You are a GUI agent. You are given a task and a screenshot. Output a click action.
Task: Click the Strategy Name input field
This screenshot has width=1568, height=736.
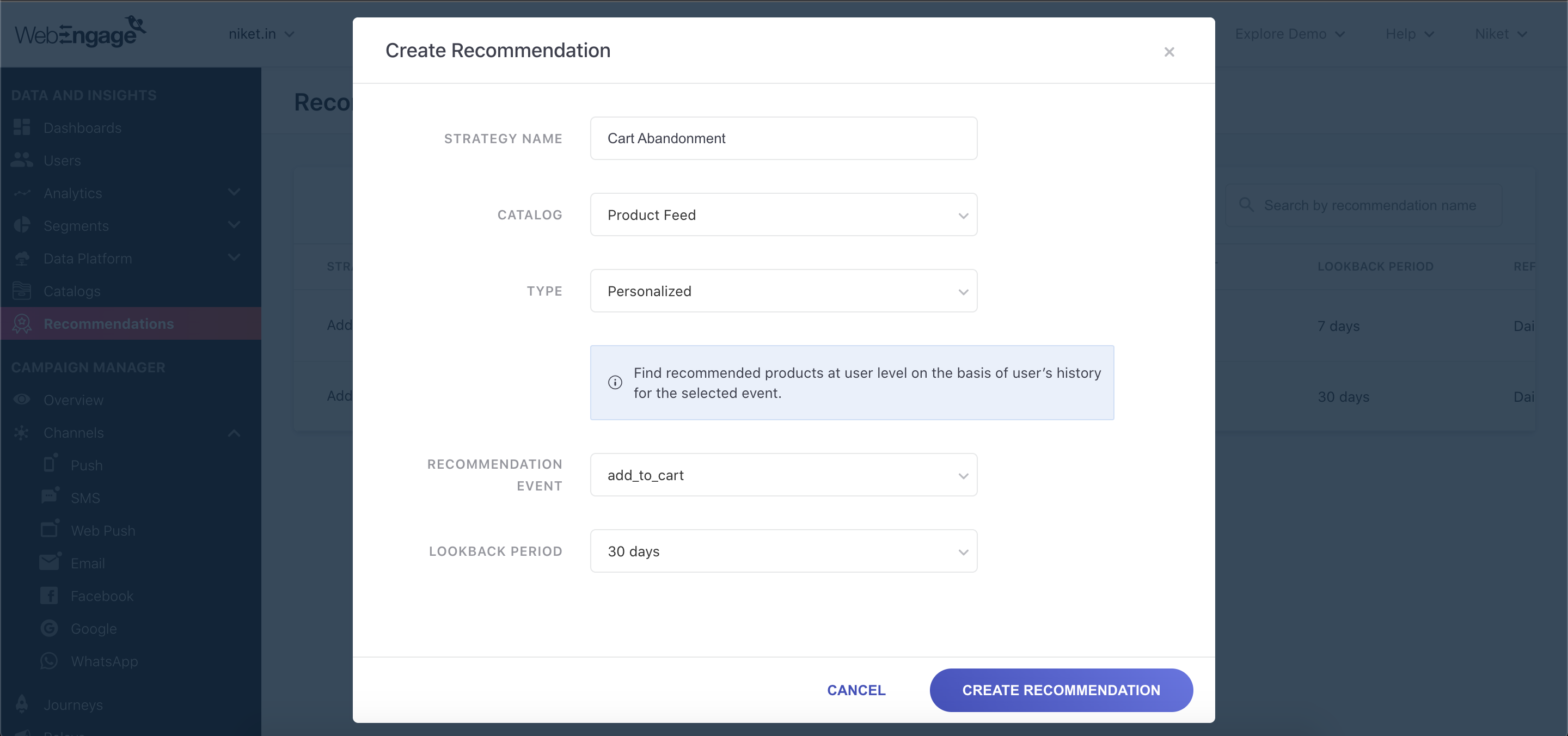pyautogui.click(x=783, y=138)
